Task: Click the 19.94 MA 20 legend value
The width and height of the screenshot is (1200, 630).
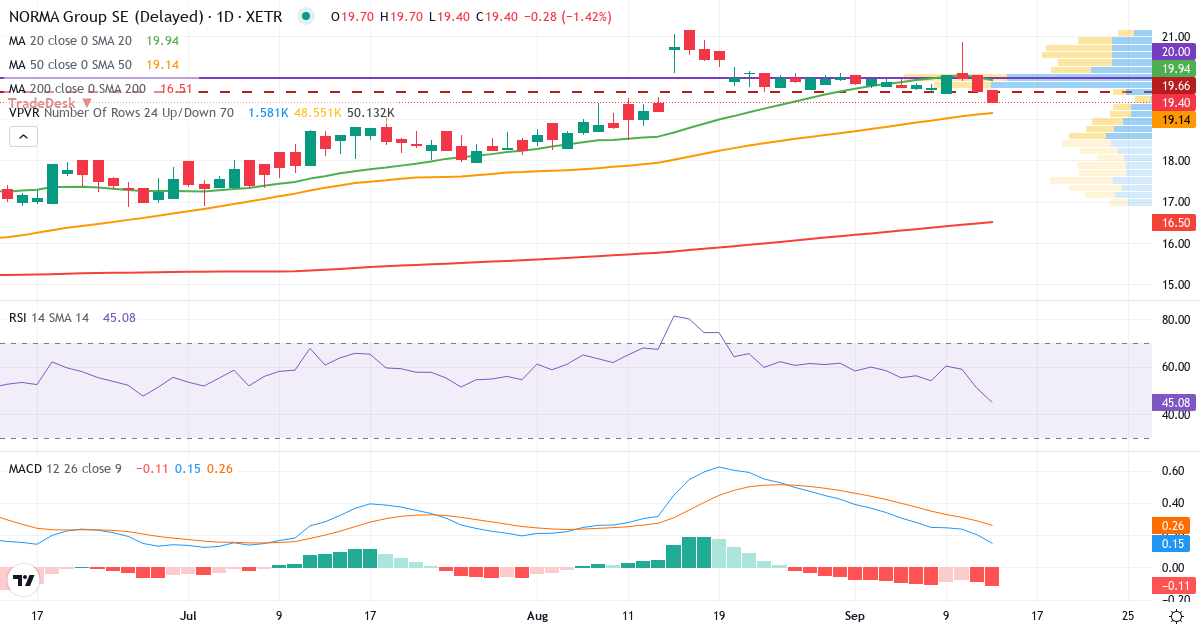Action: tap(162, 41)
